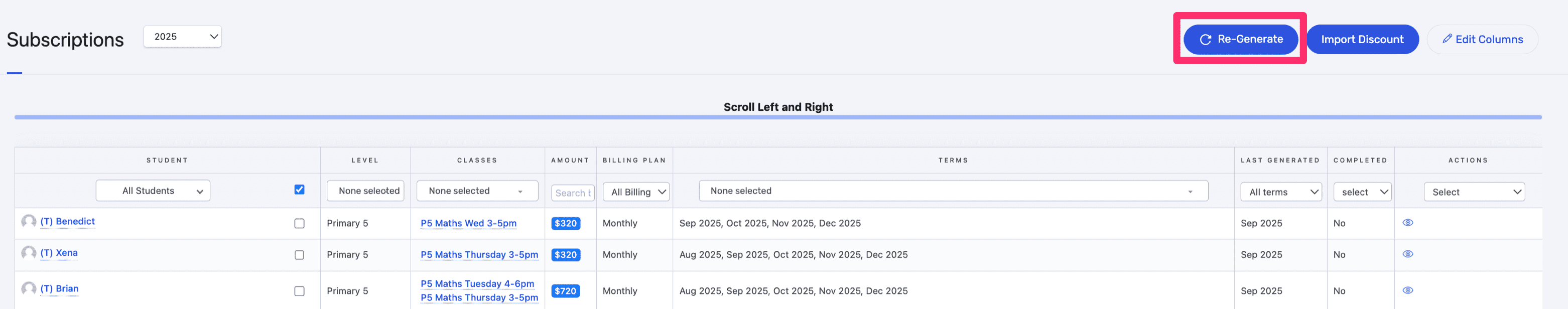
Task: Click the $320 amount badge for Xena
Action: tap(566, 255)
